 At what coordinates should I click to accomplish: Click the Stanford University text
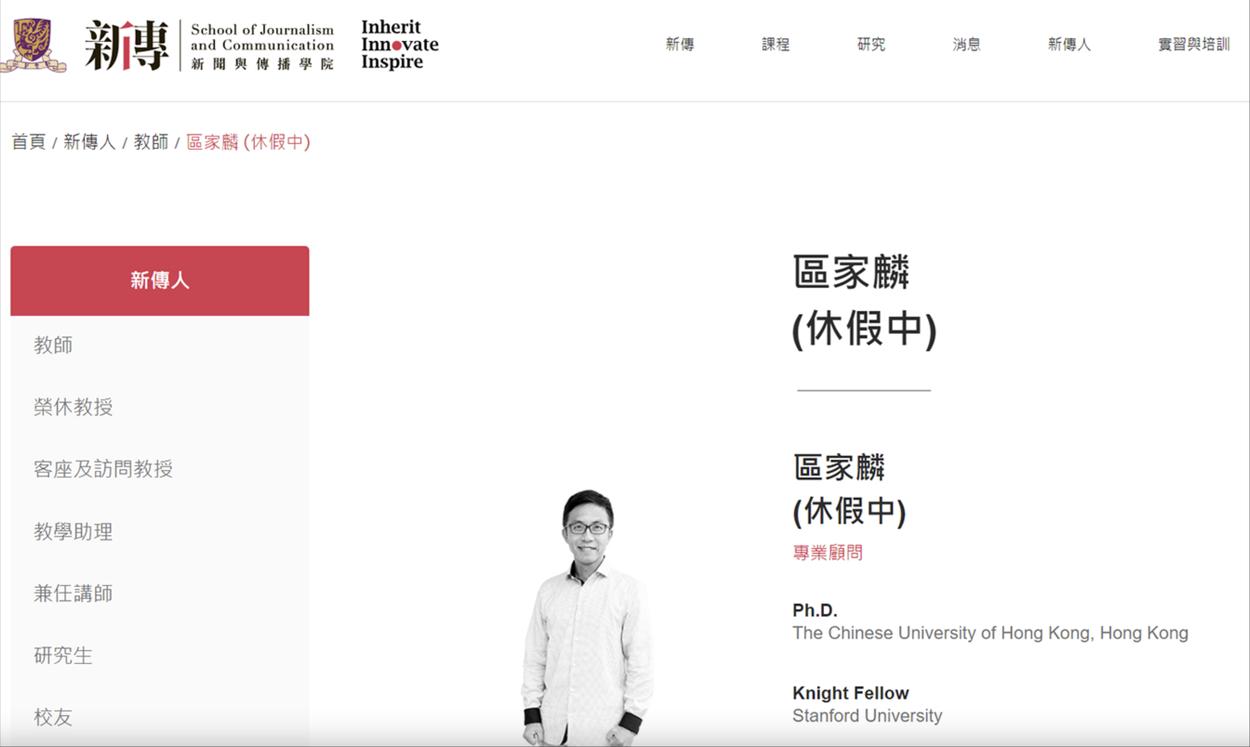(x=867, y=716)
